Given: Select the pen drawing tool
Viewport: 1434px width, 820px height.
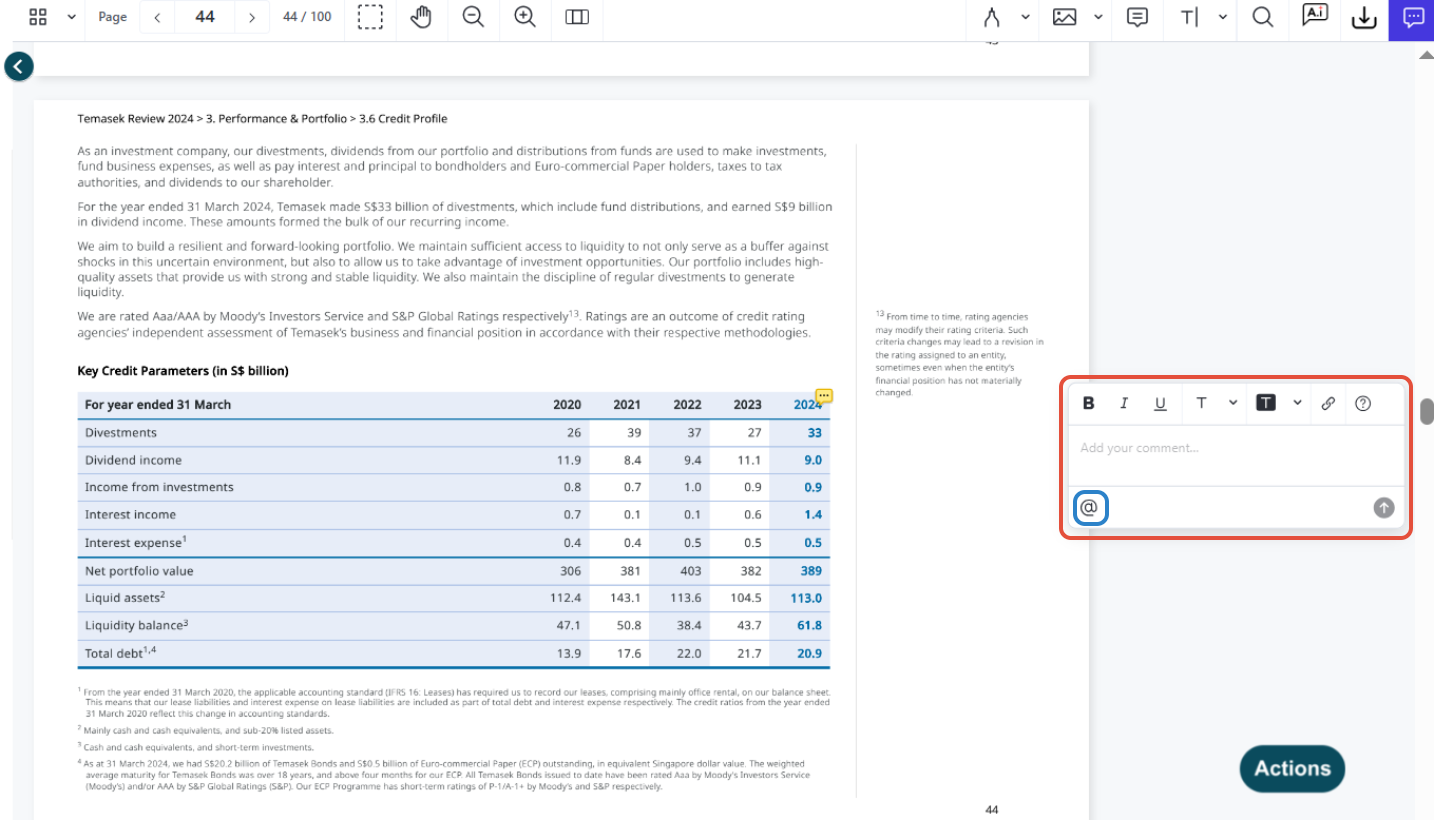Looking at the screenshot, I should [x=992, y=17].
